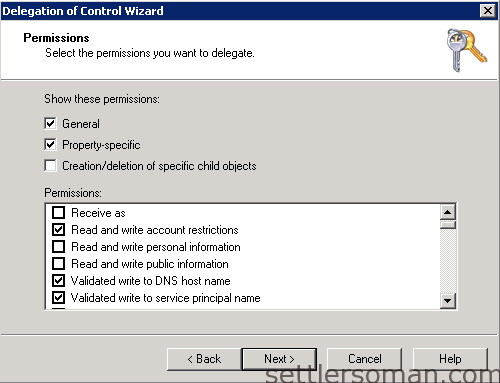Uncheck the Property-specific checkbox
The height and width of the screenshot is (383, 500).
coord(50,145)
